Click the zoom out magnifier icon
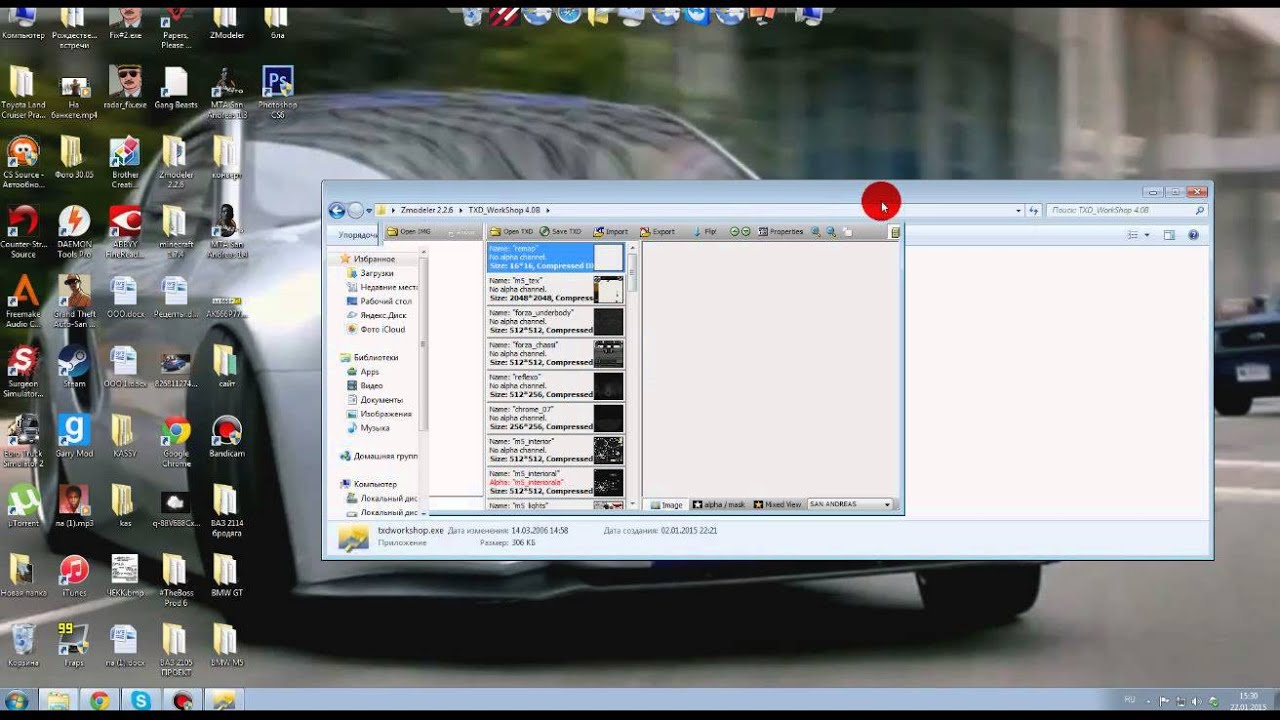The height and width of the screenshot is (720, 1280). [x=830, y=232]
